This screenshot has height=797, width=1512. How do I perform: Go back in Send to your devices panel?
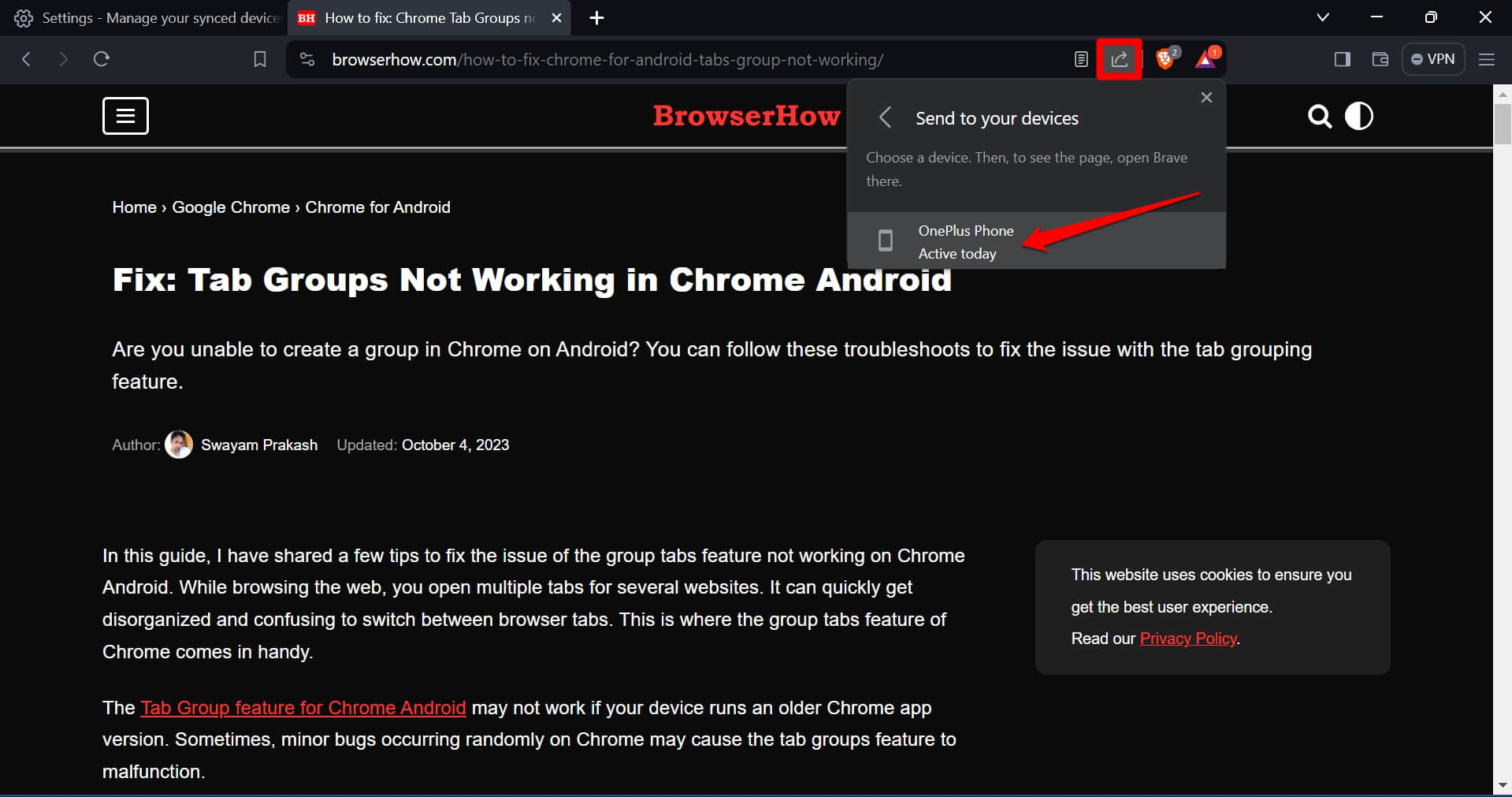tap(885, 118)
